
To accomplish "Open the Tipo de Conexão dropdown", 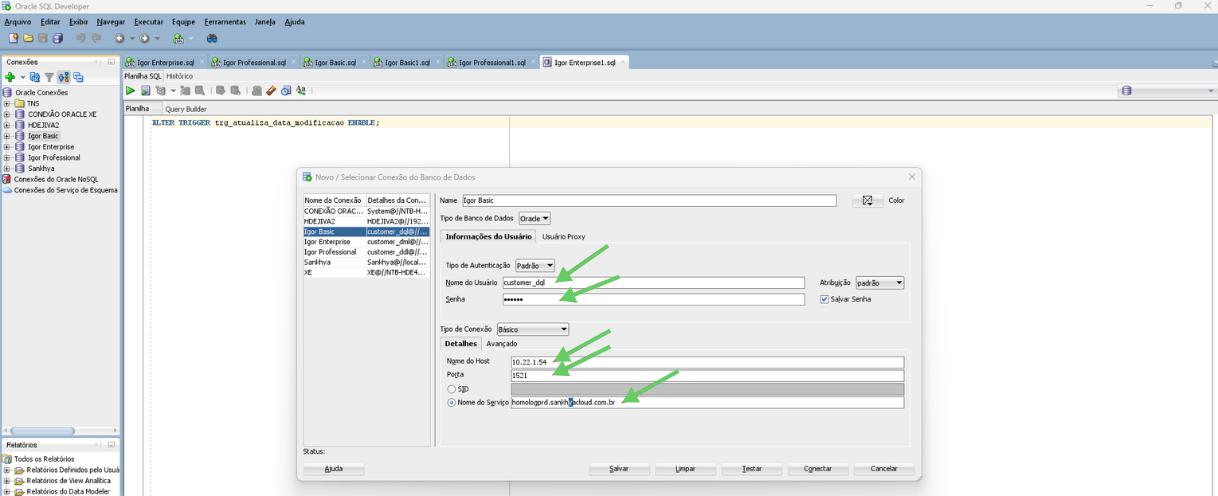I will coord(533,329).
